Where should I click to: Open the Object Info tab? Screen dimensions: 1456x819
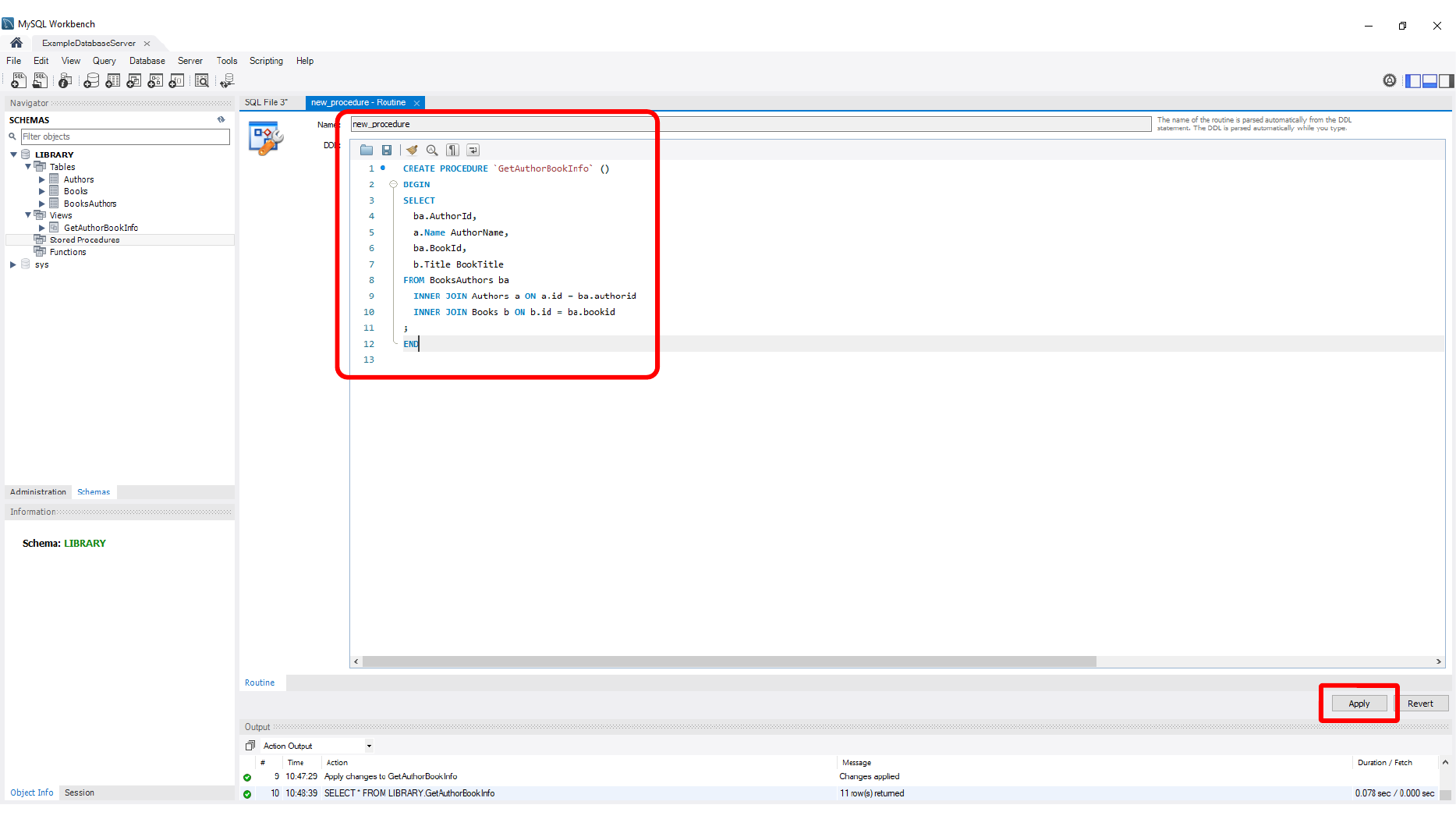click(32, 792)
